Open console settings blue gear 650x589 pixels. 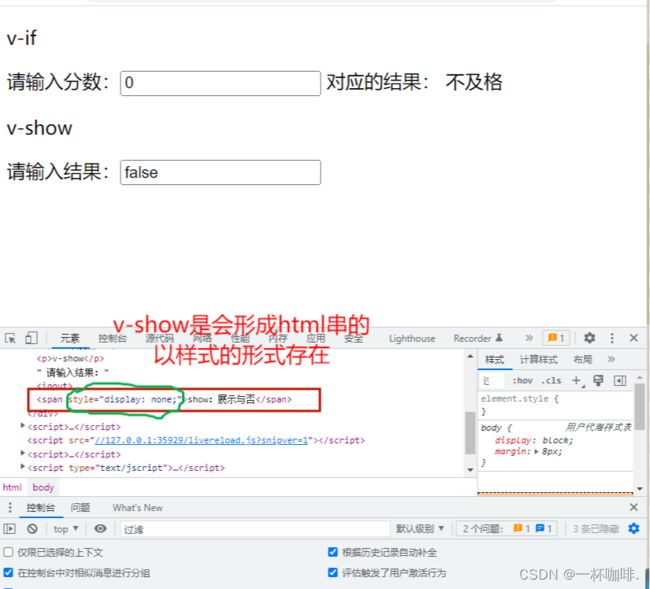pos(633,528)
